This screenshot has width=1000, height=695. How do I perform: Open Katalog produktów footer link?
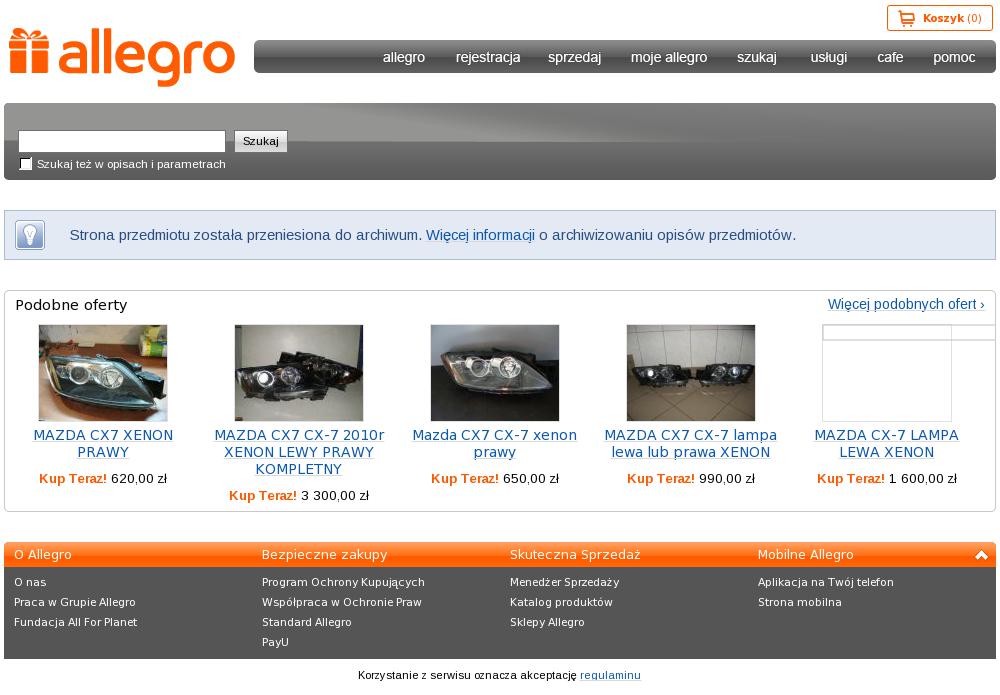point(561,602)
